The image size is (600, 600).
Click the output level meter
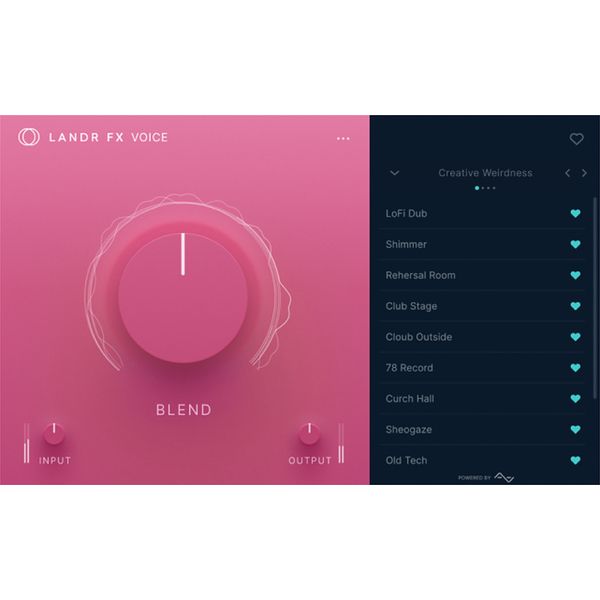click(341, 443)
